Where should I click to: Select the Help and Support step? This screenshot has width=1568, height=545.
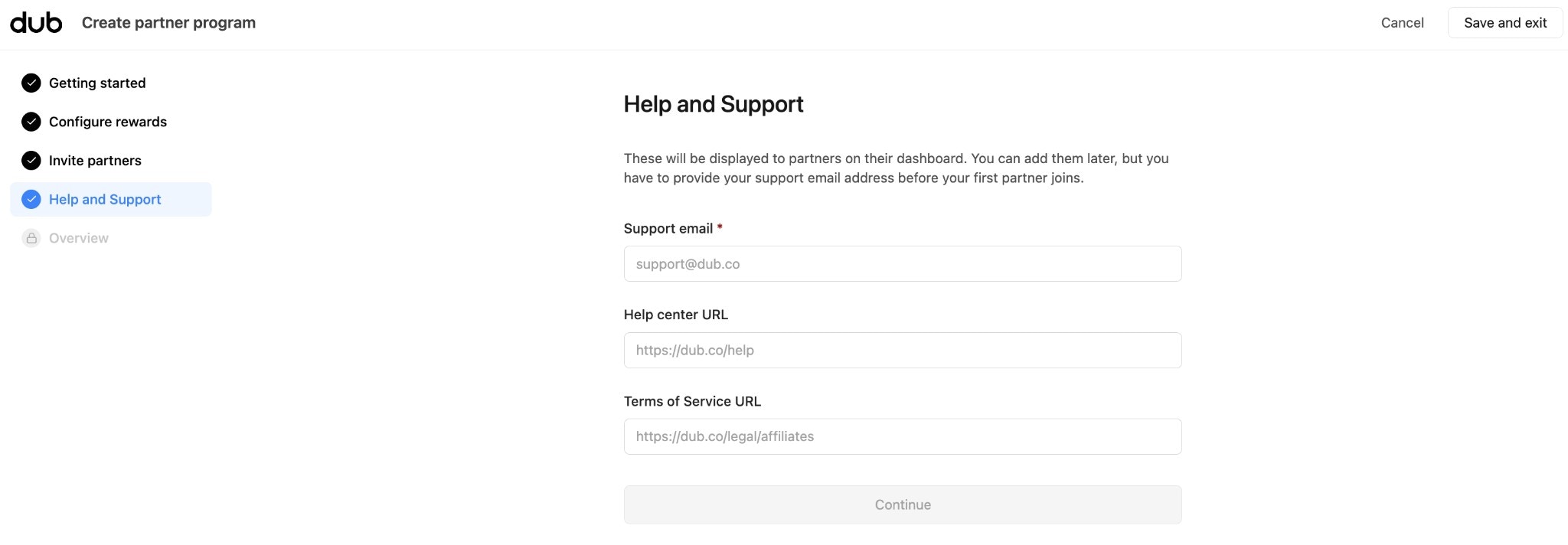(105, 199)
